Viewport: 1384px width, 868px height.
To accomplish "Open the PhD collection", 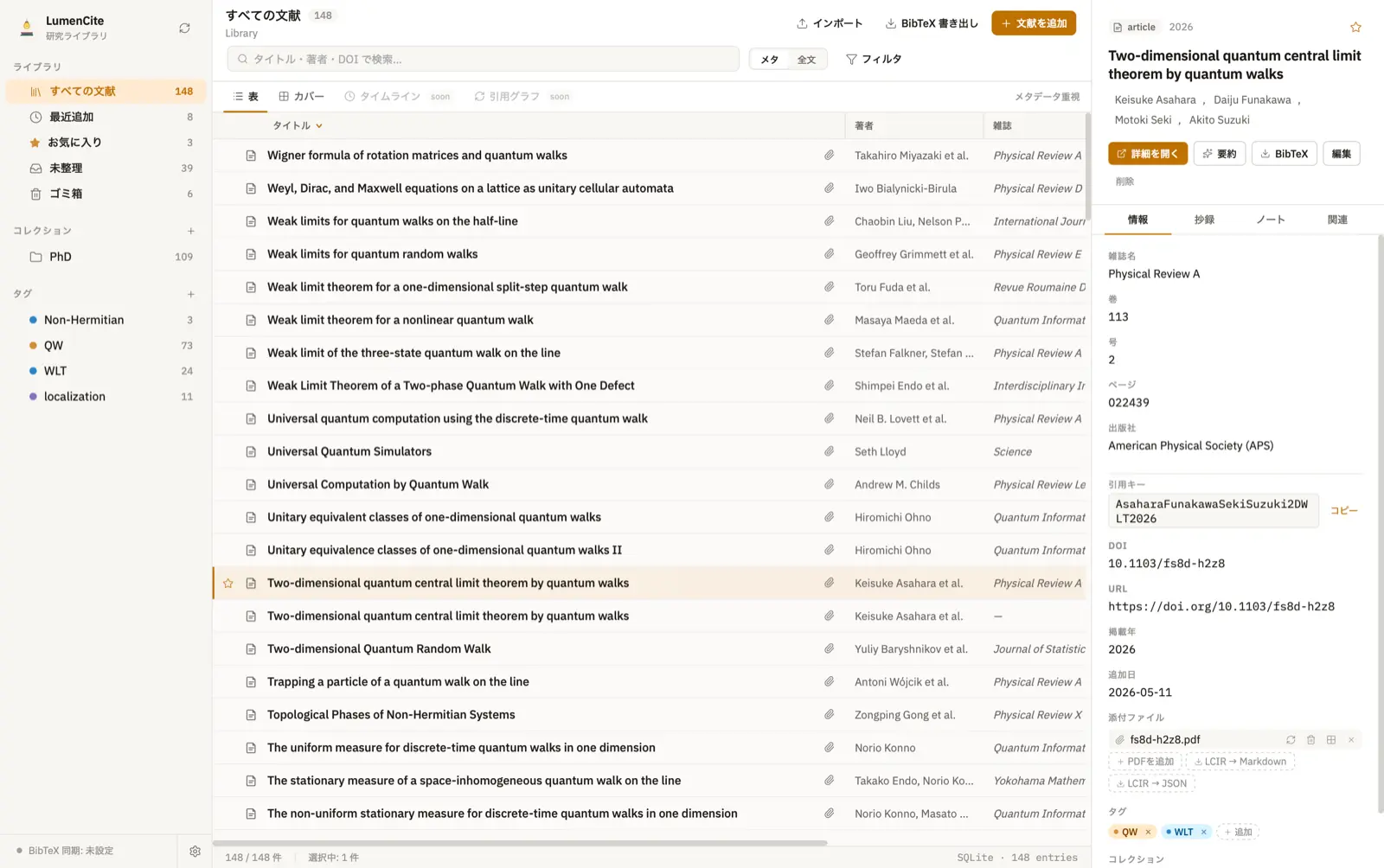I will tap(106, 257).
